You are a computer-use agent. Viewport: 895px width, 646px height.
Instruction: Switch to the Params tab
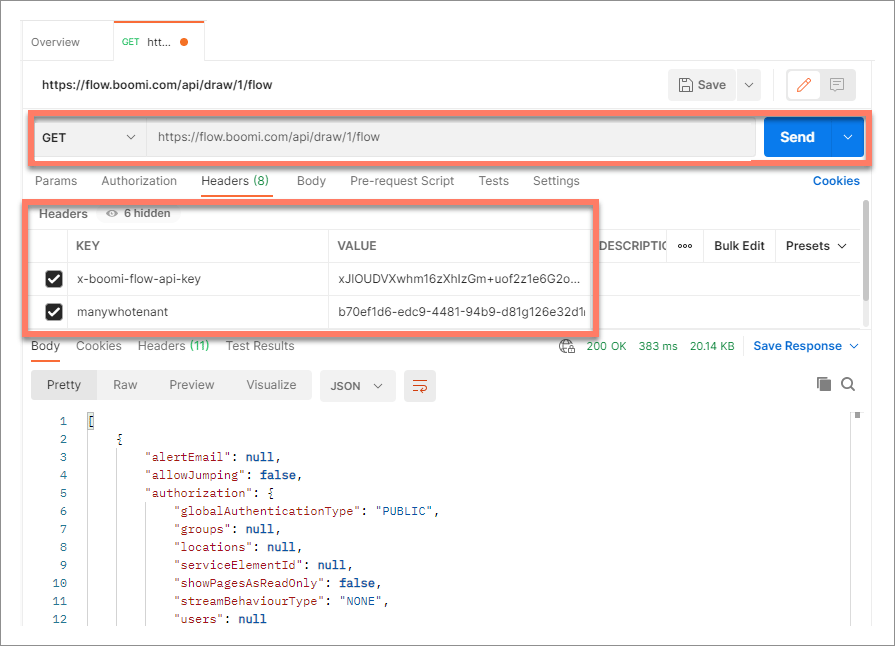[x=56, y=181]
